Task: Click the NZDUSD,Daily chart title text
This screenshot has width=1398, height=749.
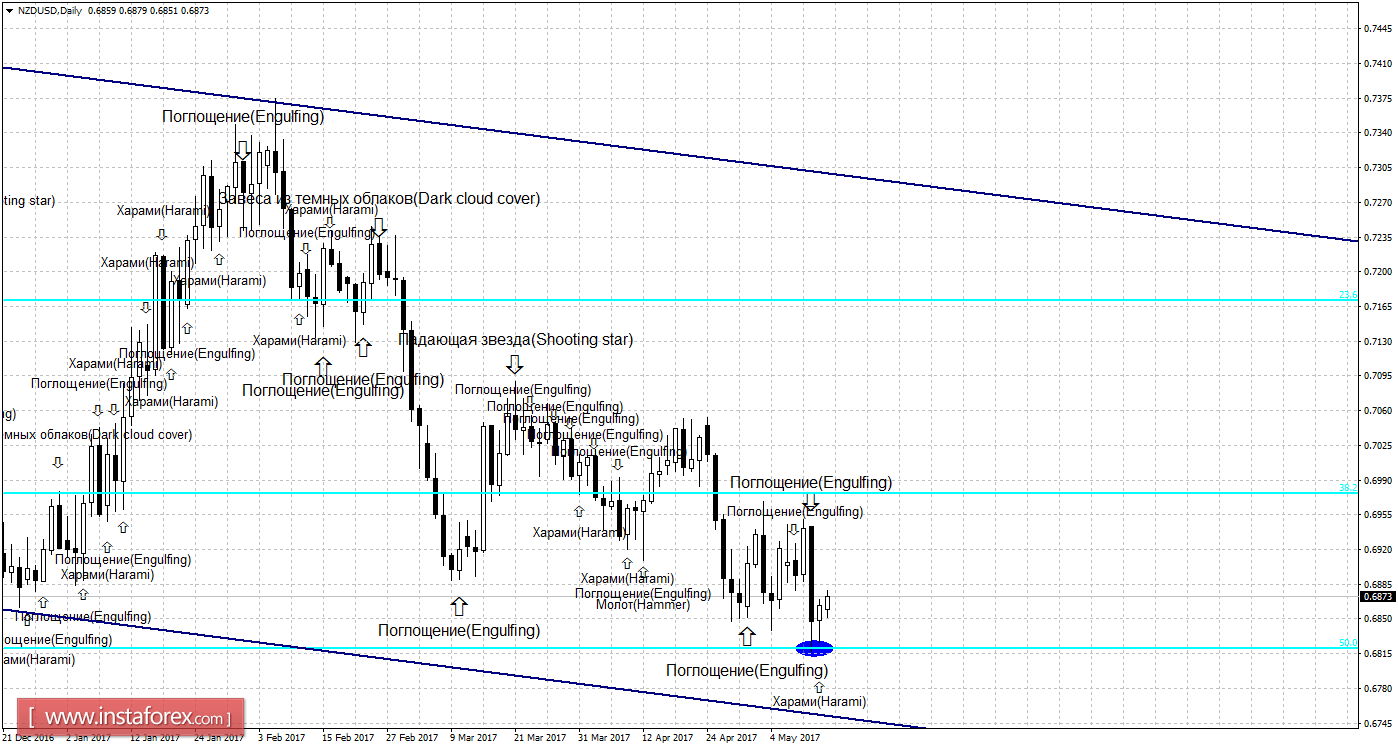Action: coord(49,10)
